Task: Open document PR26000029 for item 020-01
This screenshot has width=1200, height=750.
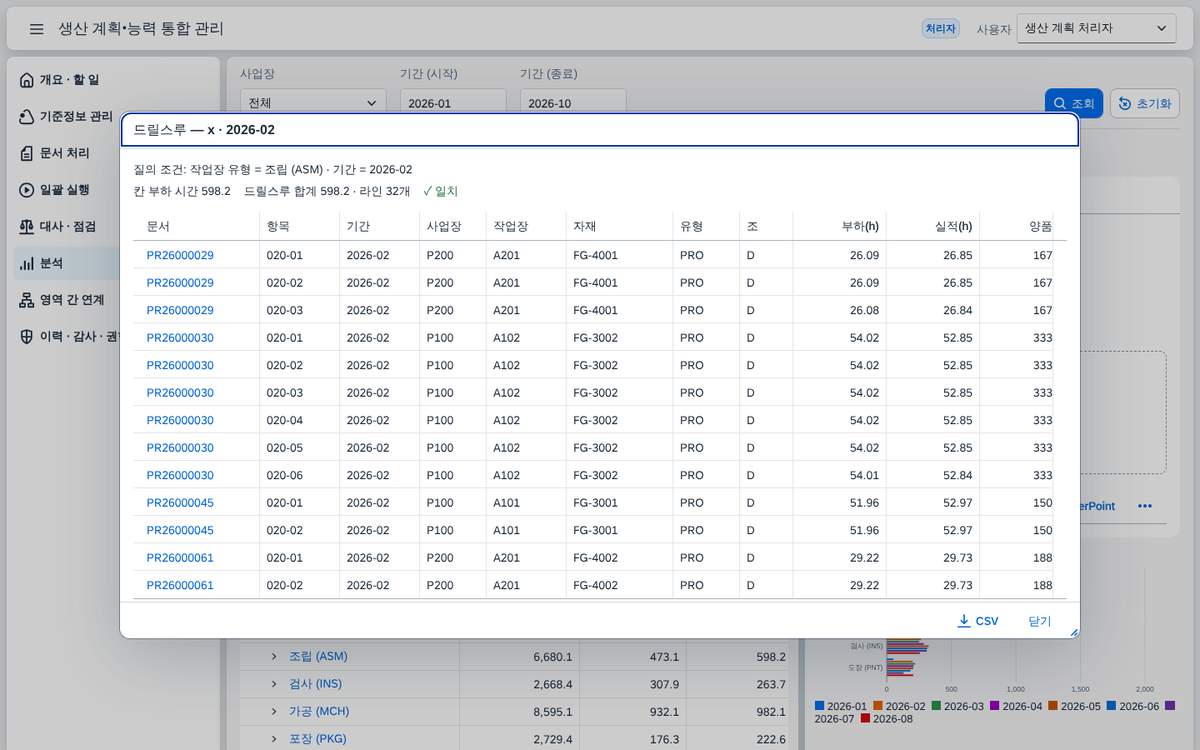Action: pyautogui.click(x=180, y=255)
